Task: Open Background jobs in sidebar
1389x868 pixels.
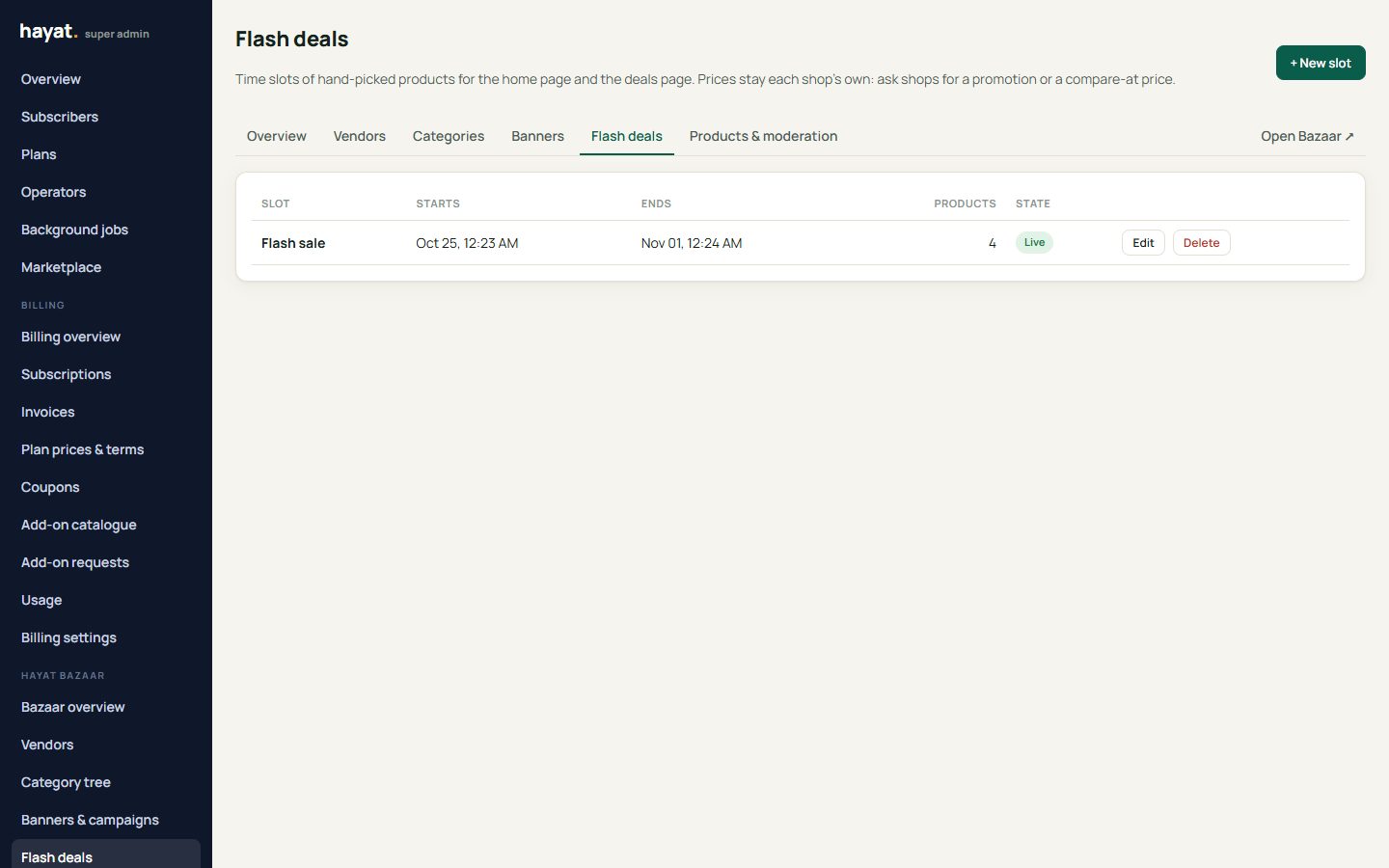Action: coord(74,230)
